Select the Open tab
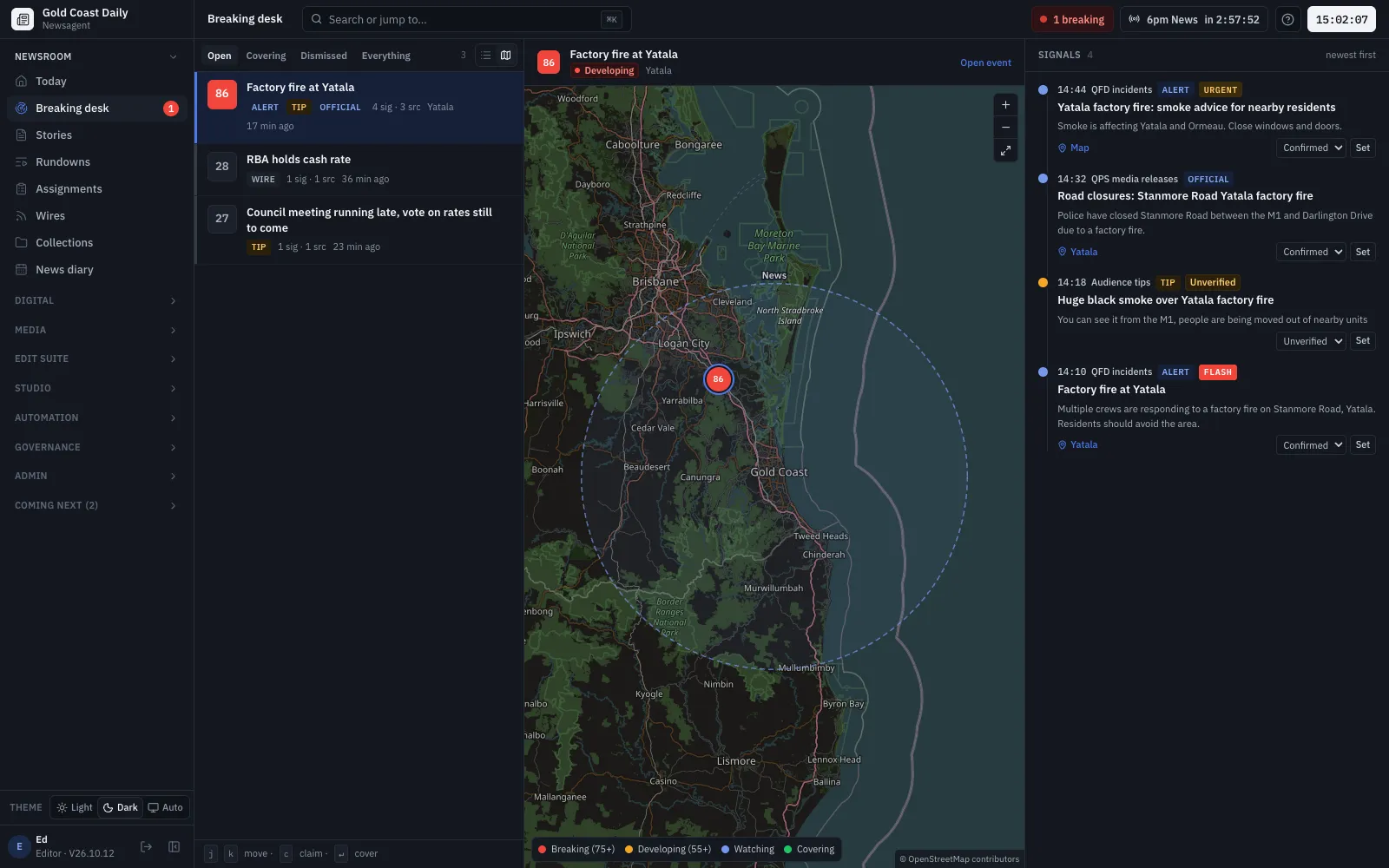Viewport: 1389px width, 868px height. point(220,56)
